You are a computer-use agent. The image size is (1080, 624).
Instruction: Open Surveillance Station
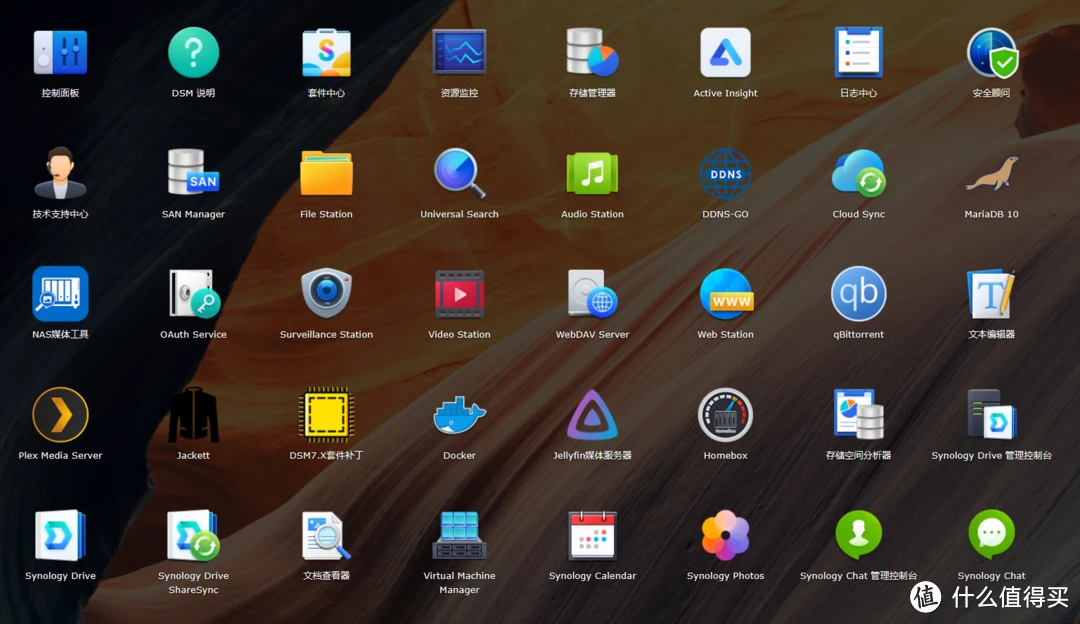326,294
